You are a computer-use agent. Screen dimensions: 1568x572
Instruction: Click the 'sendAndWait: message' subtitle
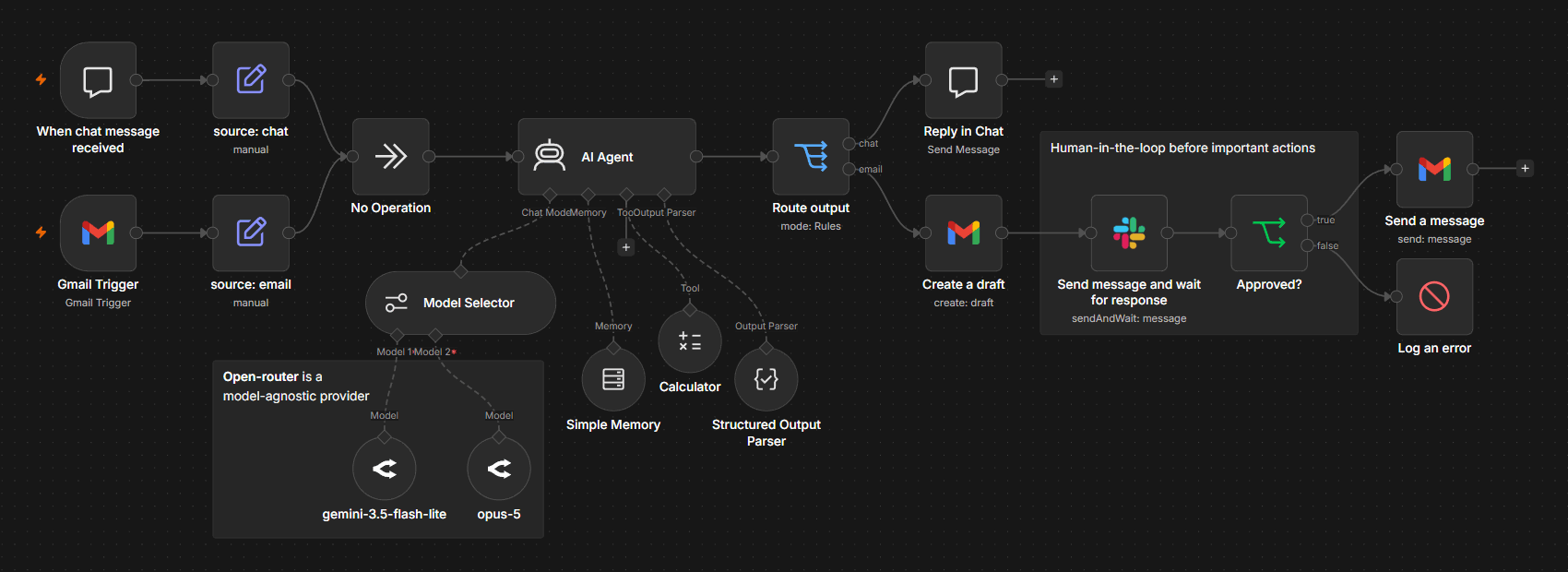click(1129, 318)
